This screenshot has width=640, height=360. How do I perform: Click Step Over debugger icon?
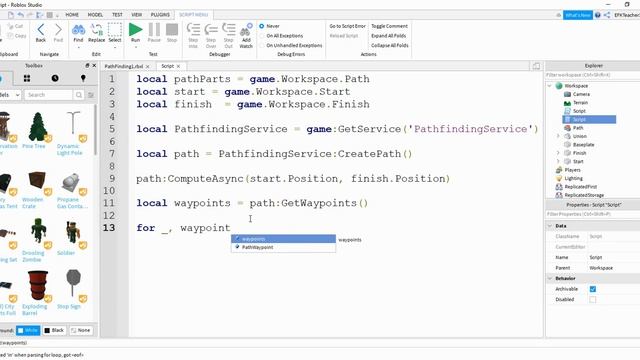(211, 29)
